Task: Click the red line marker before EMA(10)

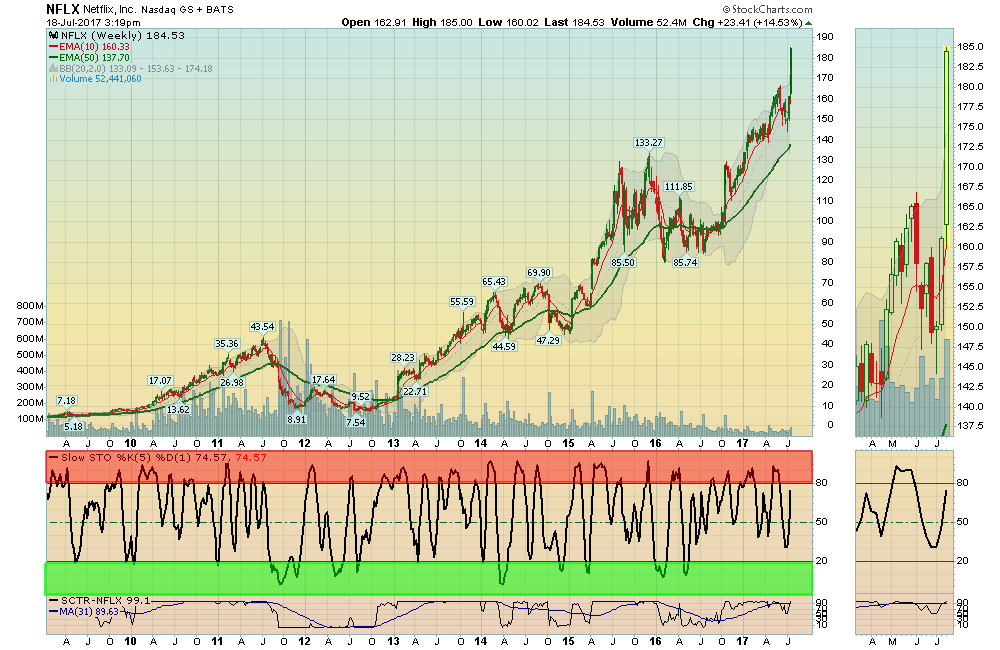Action: pyautogui.click(x=54, y=47)
